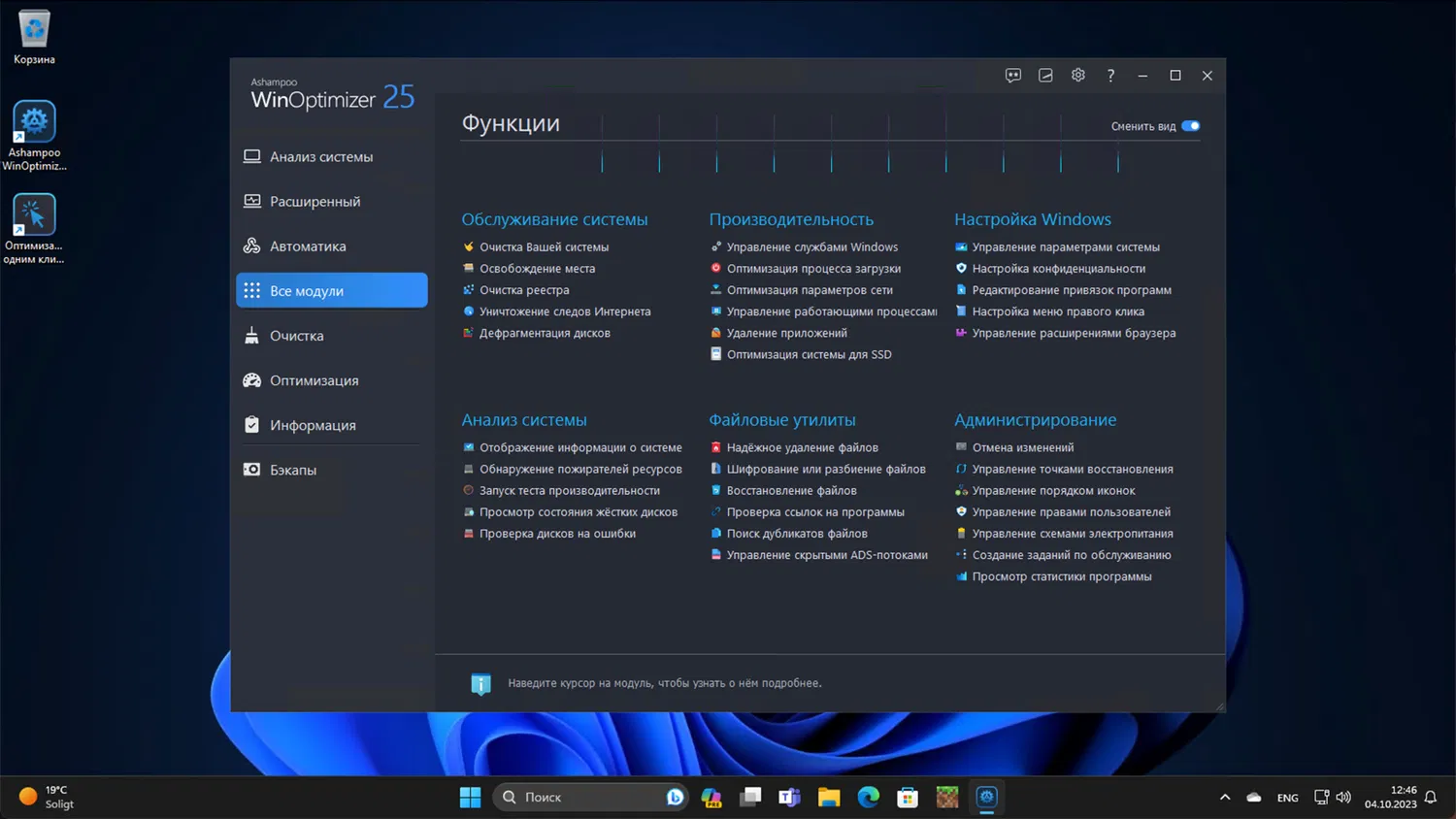Open the Windows Start menu

click(471, 798)
